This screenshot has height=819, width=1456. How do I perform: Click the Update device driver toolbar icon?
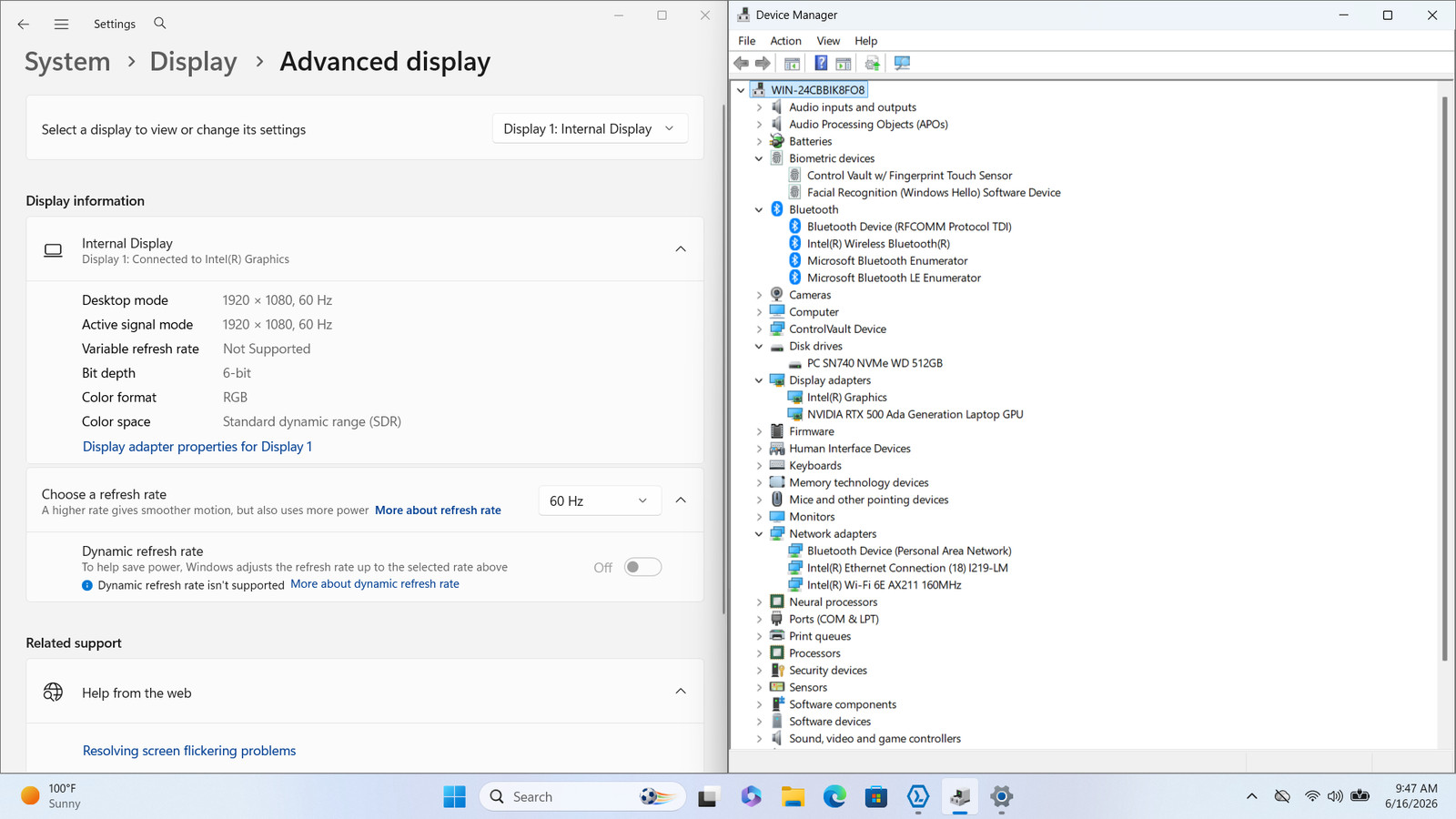point(873,63)
